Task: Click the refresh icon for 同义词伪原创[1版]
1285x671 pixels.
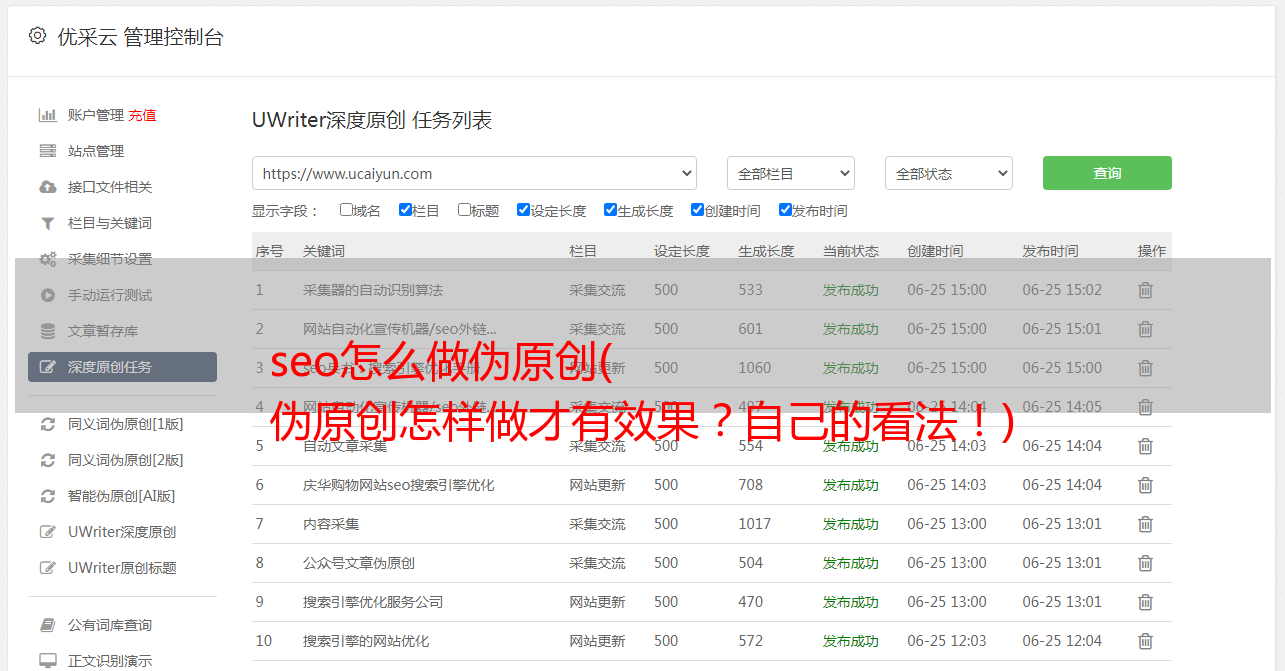Action: pyautogui.click(x=47, y=424)
